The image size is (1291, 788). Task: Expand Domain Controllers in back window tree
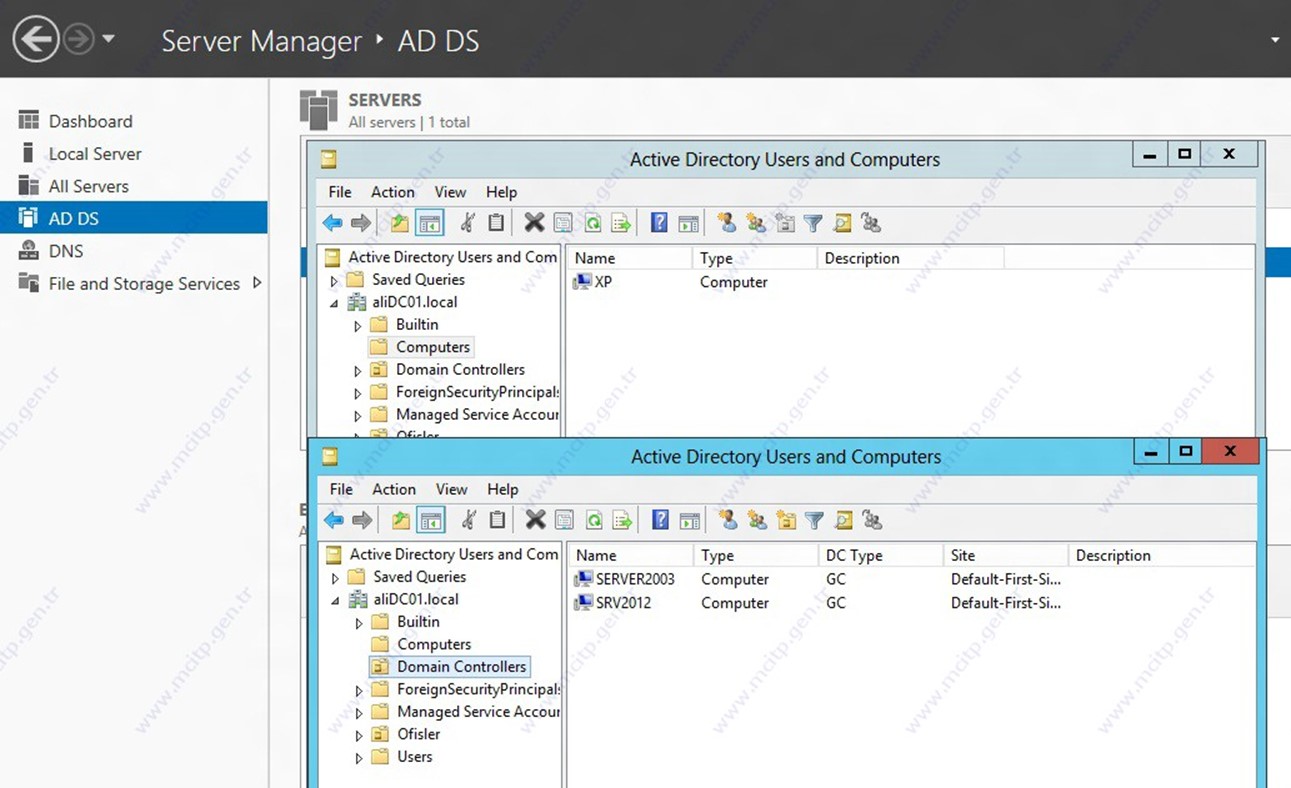coord(358,371)
